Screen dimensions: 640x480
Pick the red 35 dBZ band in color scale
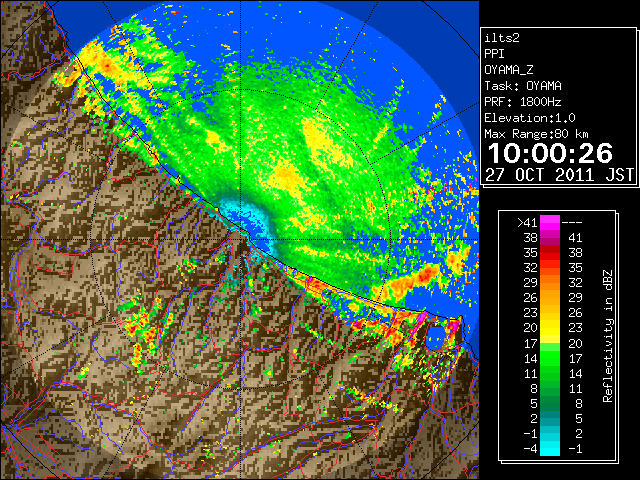550,252
